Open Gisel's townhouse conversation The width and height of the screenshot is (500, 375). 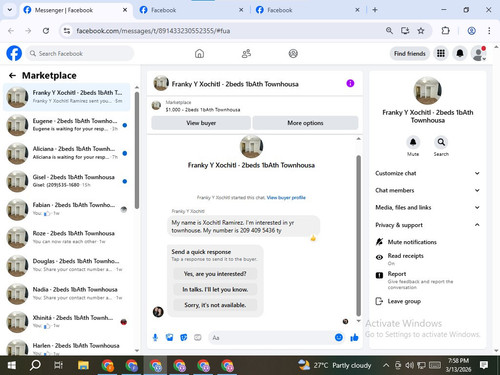point(66,181)
